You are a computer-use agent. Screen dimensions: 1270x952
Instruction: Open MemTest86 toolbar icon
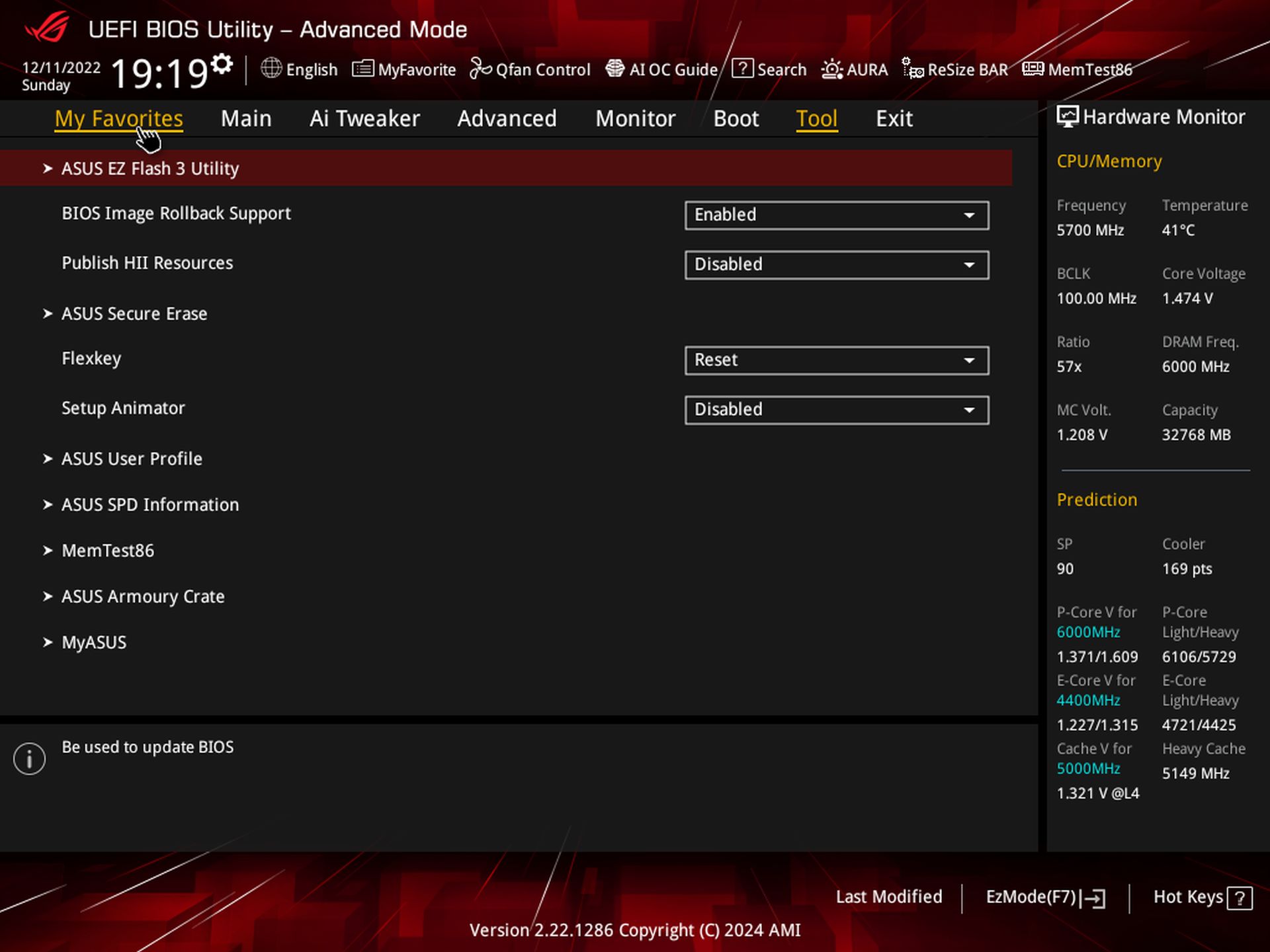1033,69
